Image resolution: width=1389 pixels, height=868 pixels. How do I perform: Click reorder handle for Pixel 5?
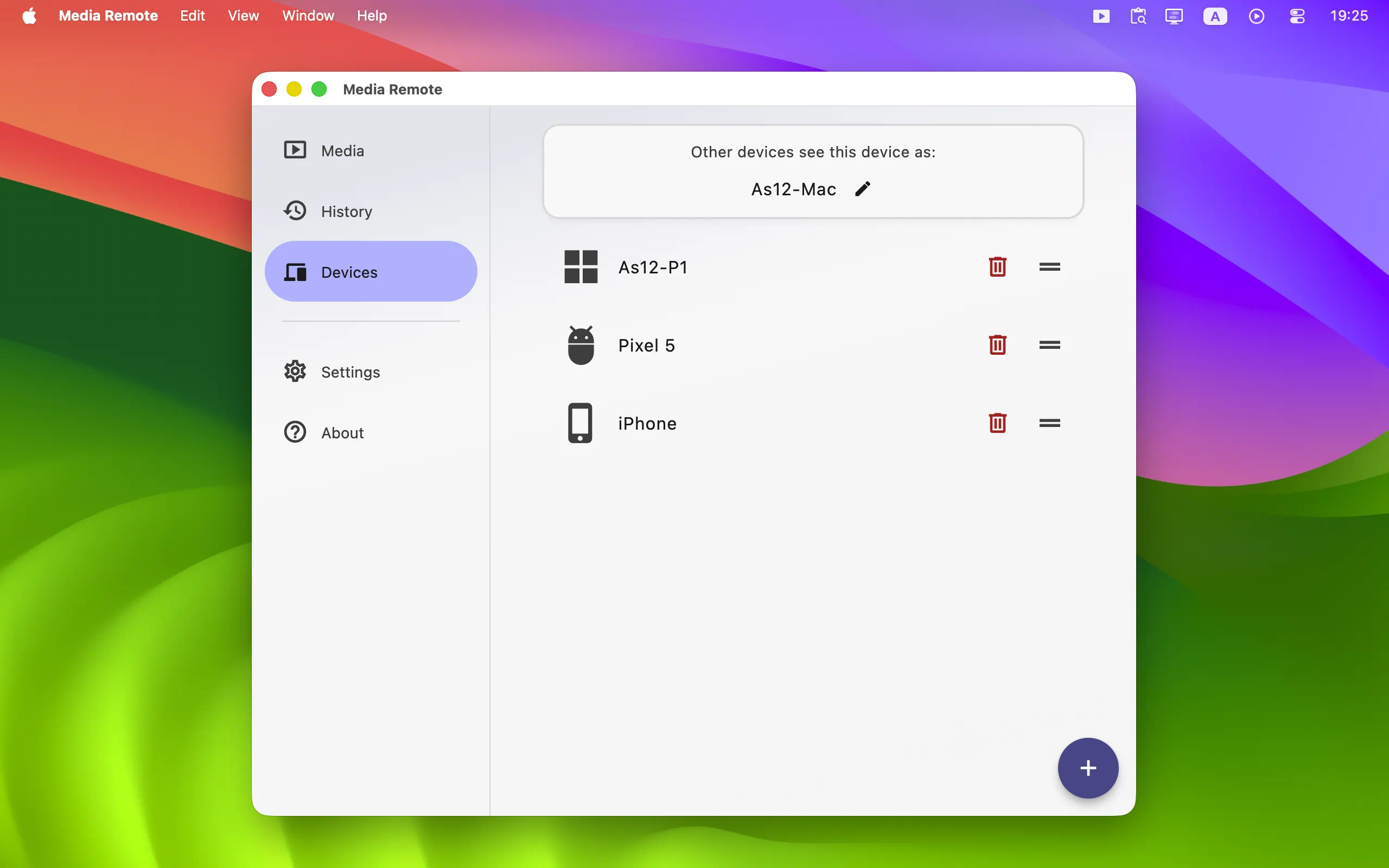(x=1050, y=345)
